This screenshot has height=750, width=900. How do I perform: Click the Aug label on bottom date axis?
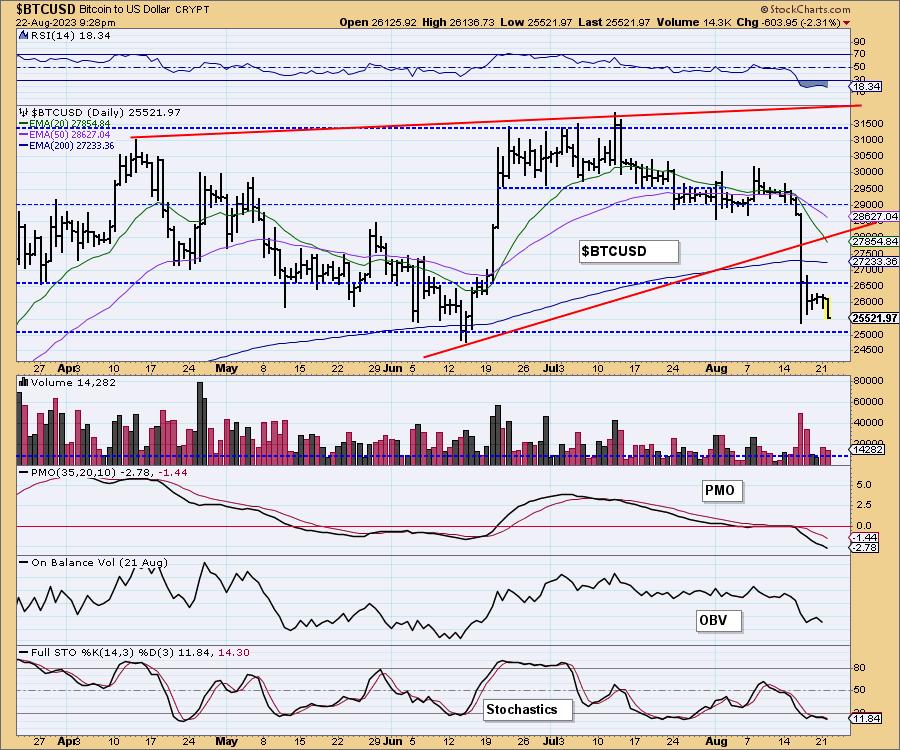pyautogui.click(x=716, y=741)
